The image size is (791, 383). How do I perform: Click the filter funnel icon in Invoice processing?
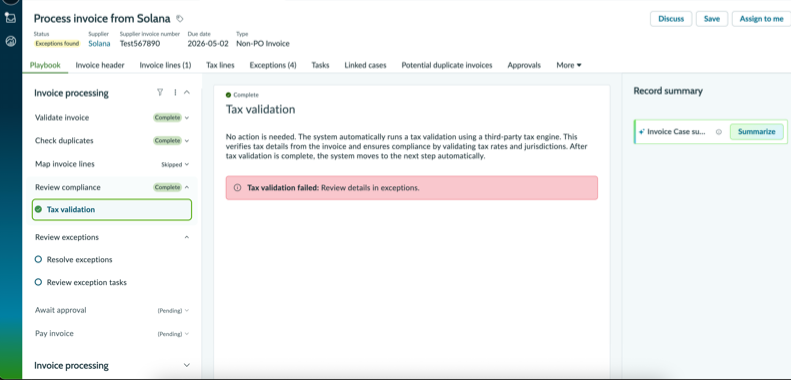pyautogui.click(x=160, y=92)
